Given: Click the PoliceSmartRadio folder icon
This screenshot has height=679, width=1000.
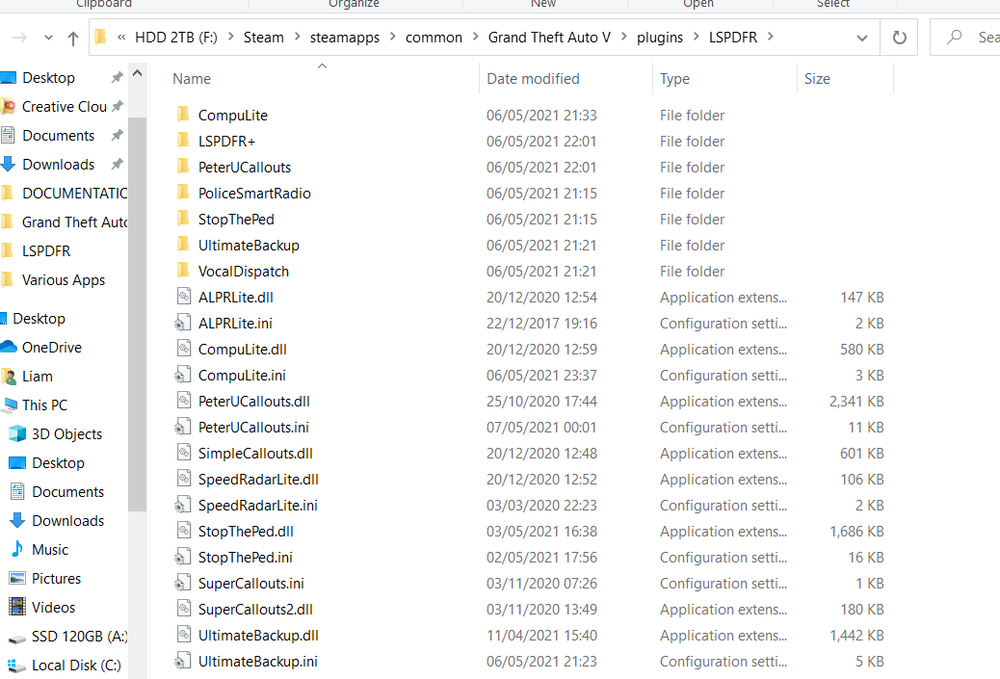Looking at the screenshot, I should pyautogui.click(x=183, y=193).
